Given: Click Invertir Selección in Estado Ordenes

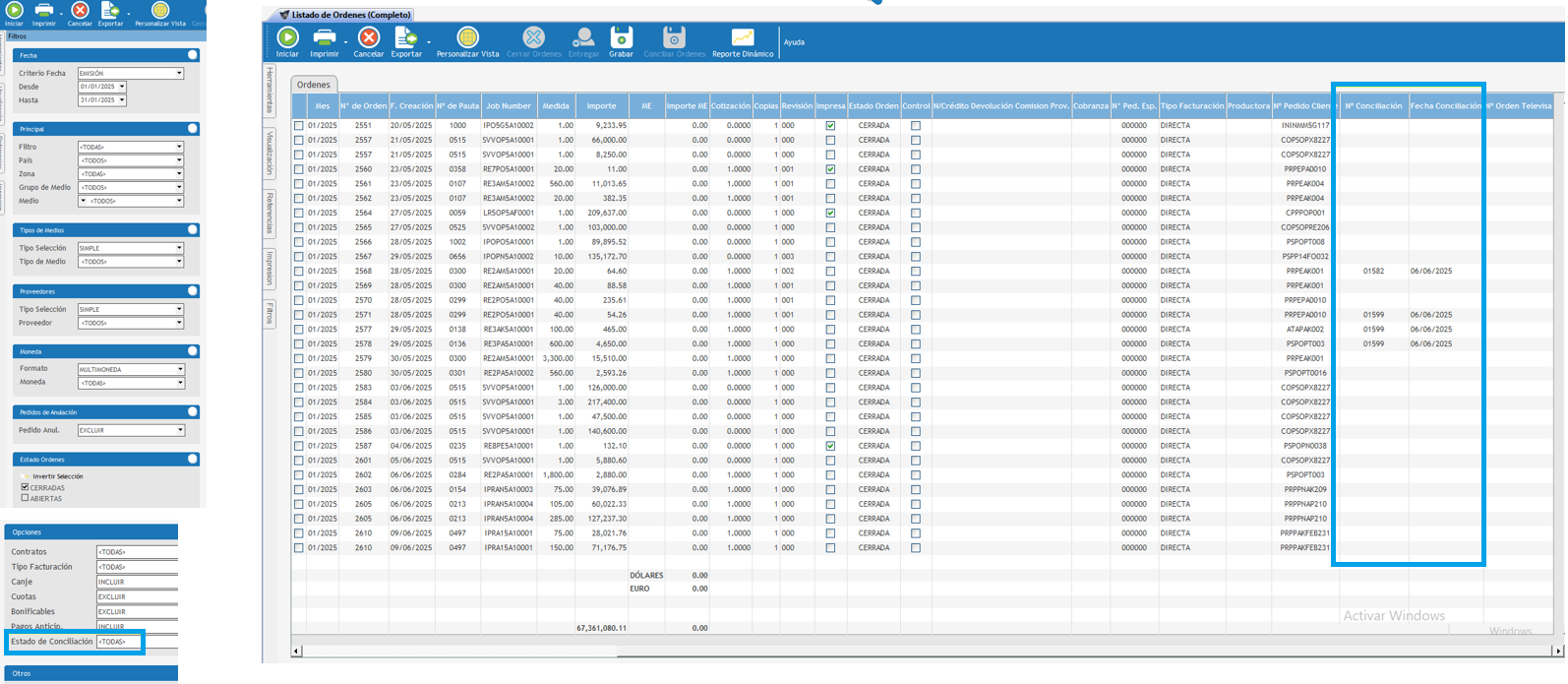Looking at the screenshot, I should [x=57, y=476].
